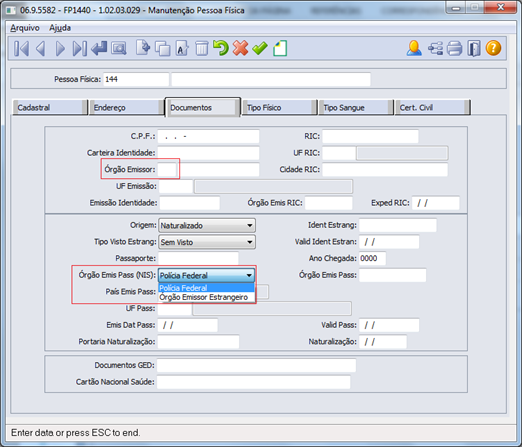Select the Documentos tab
Viewport: 522px width, 447px height.
(x=203, y=107)
